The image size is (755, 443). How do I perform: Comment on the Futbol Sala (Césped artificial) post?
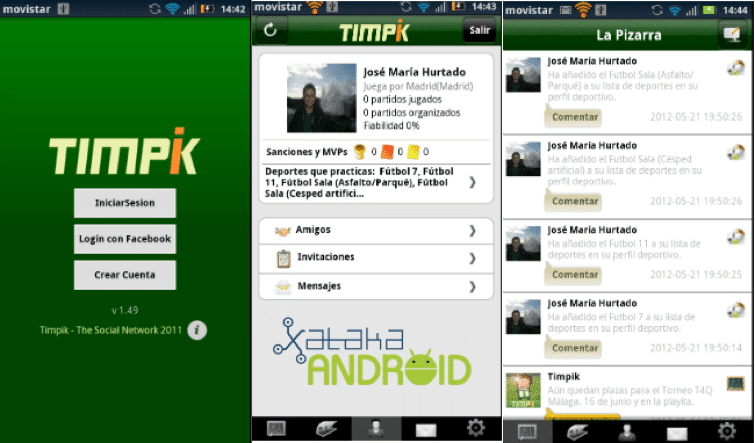tap(573, 201)
